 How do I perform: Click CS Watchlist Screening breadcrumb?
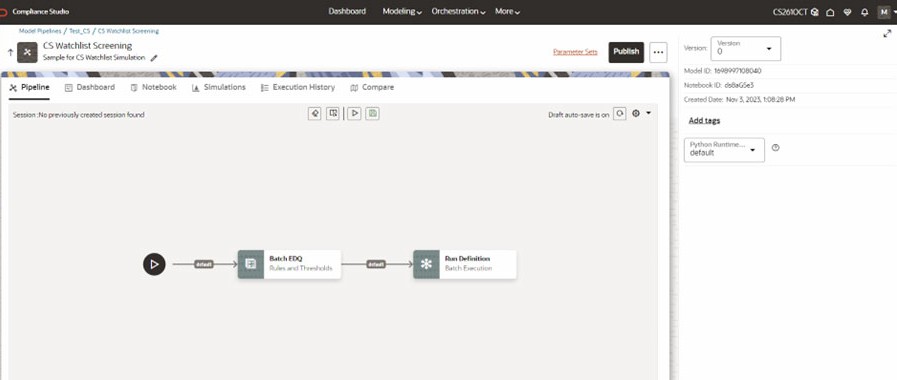tap(128, 31)
